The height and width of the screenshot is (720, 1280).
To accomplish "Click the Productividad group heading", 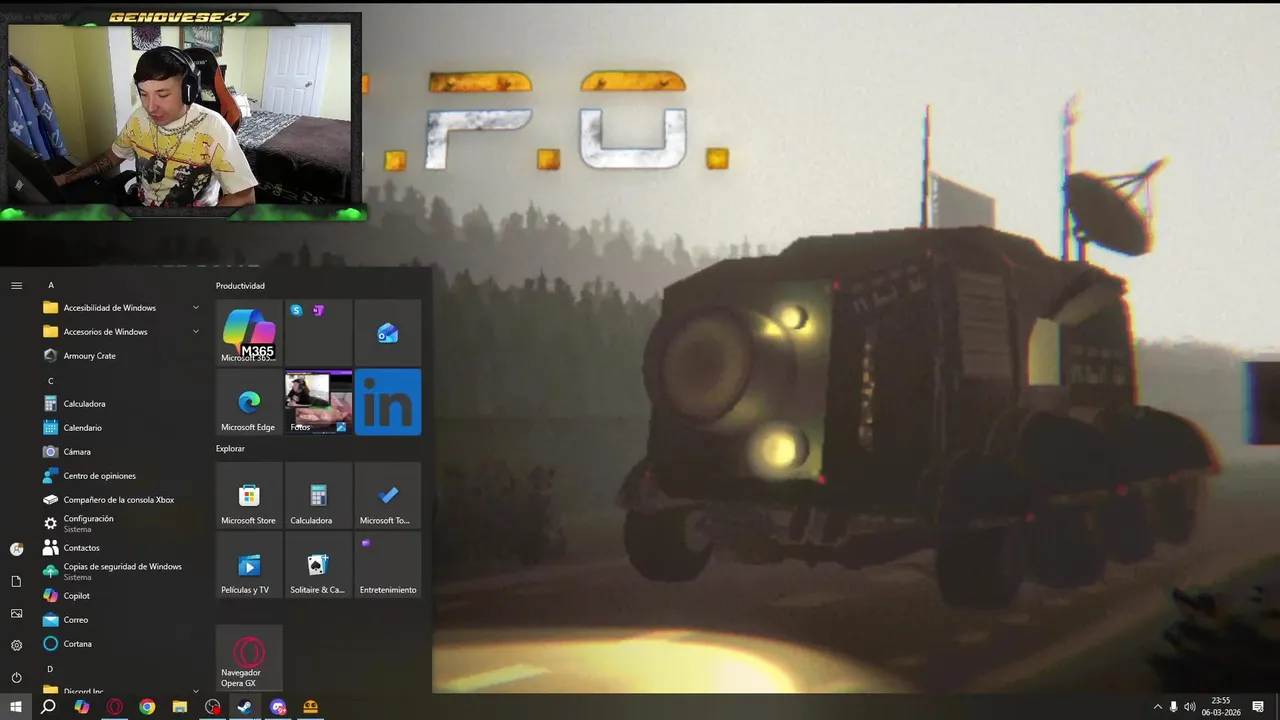I will (240, 286).
